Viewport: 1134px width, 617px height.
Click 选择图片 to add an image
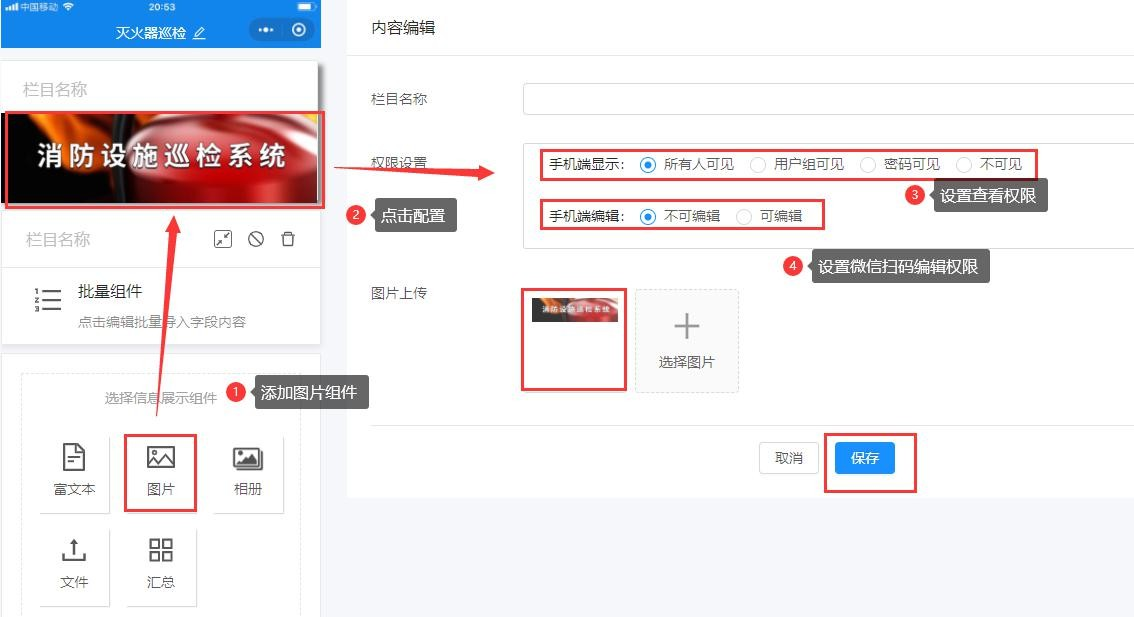687,340
